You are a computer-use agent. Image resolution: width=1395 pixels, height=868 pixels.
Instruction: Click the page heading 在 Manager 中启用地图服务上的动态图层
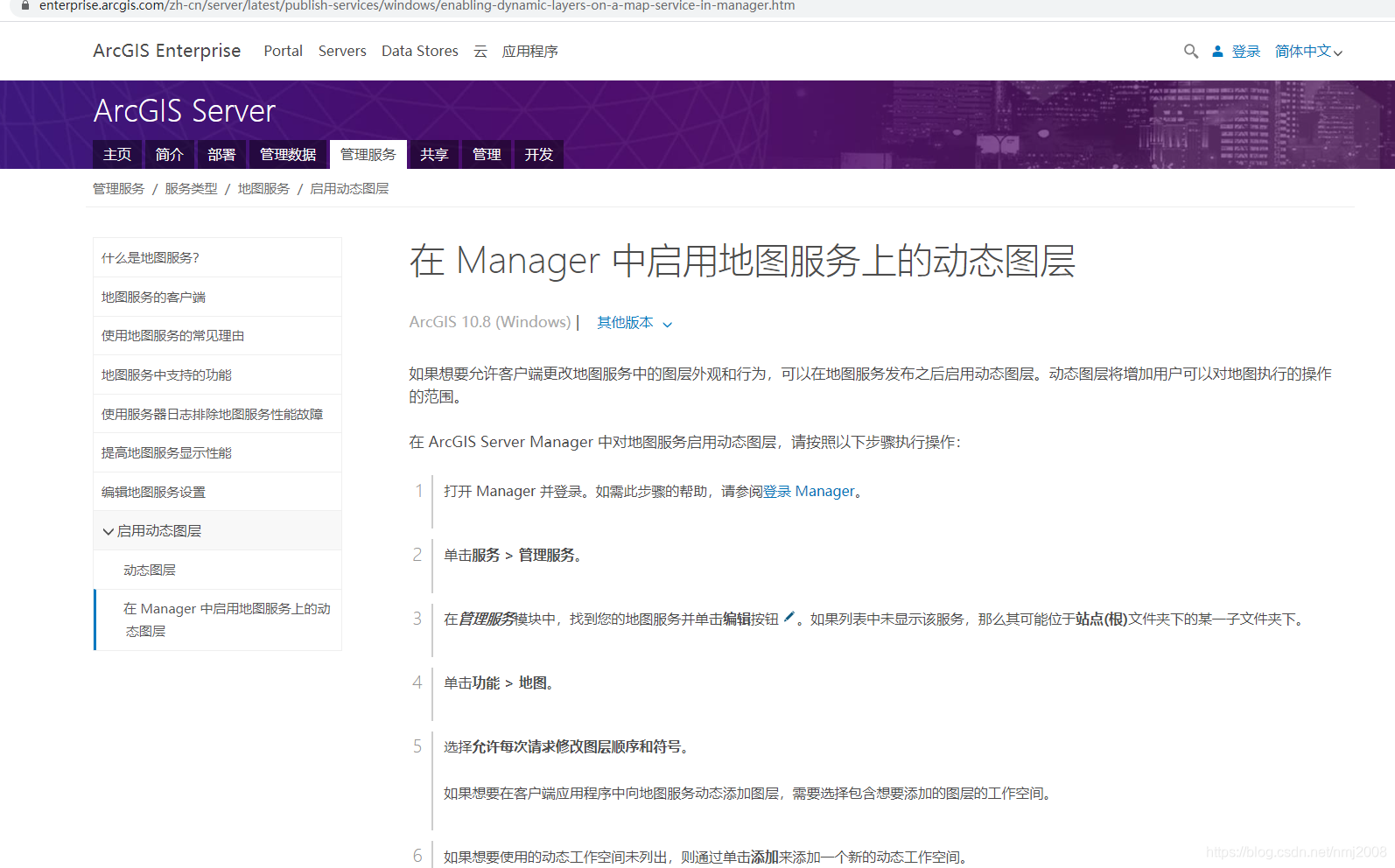(x=742, y=261)
